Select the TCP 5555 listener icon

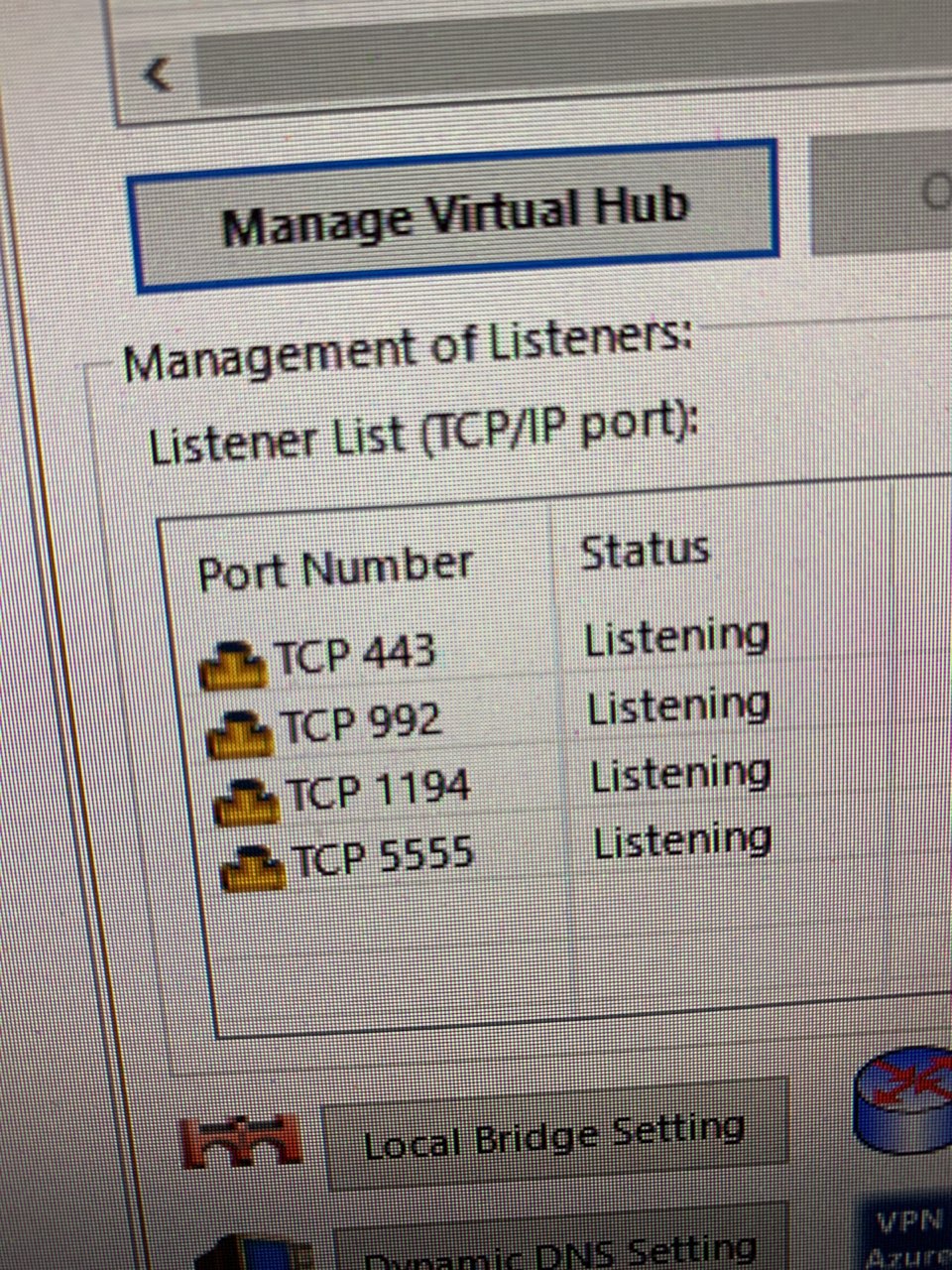click(x=253, y=866)
